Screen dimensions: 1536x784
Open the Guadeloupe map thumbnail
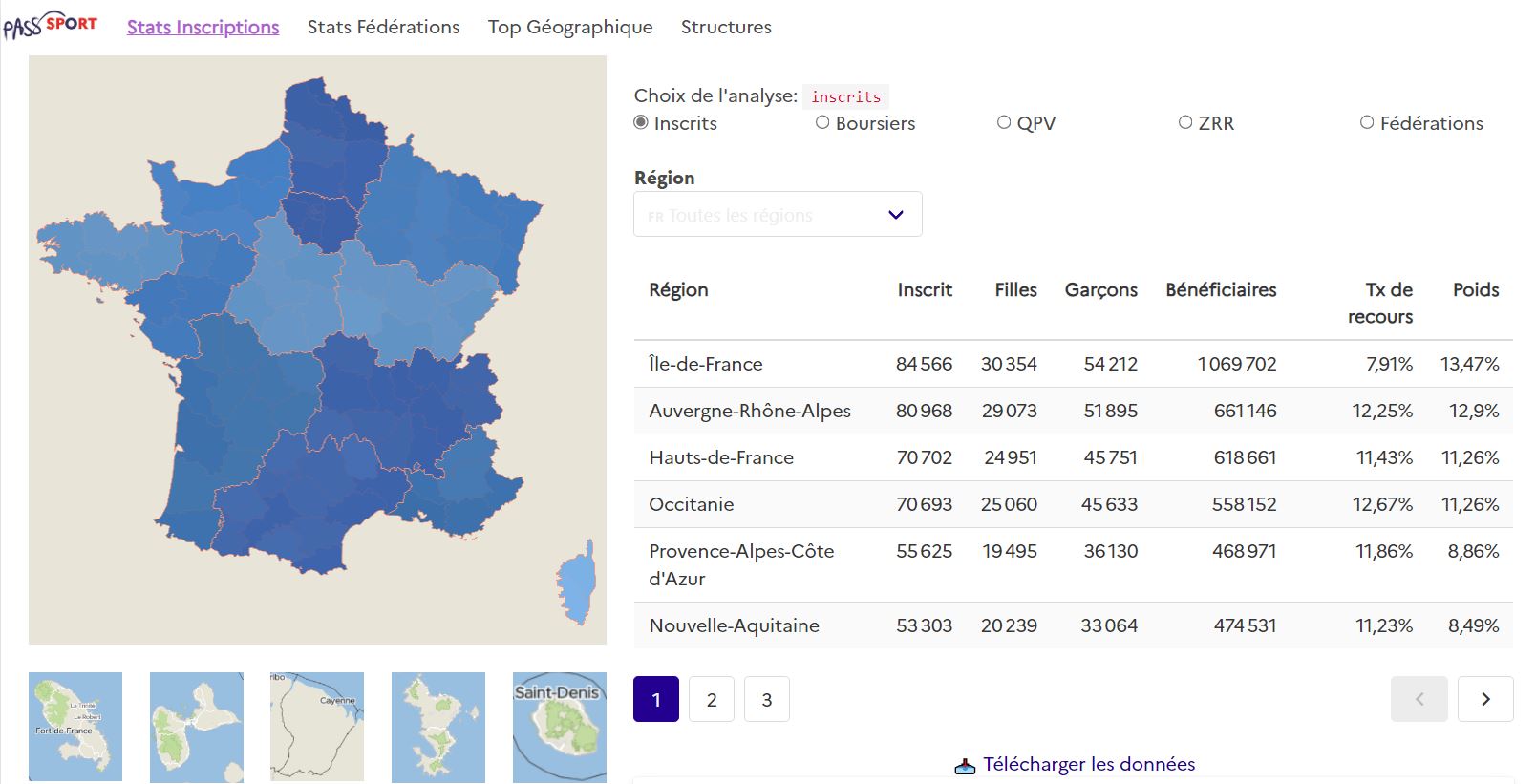click(x=196, y=726)
